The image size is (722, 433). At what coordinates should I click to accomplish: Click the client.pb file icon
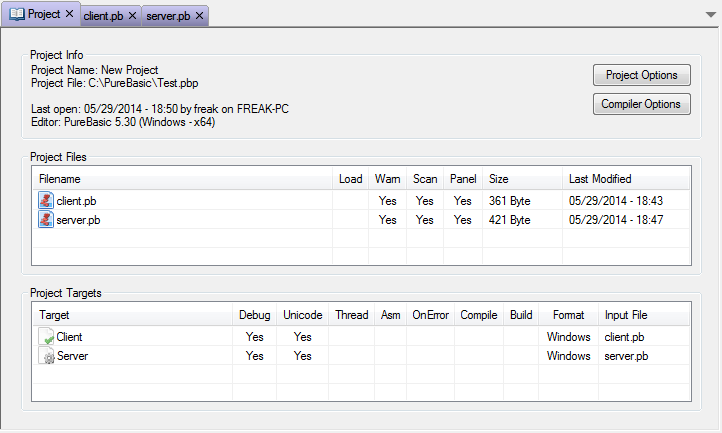46,200
